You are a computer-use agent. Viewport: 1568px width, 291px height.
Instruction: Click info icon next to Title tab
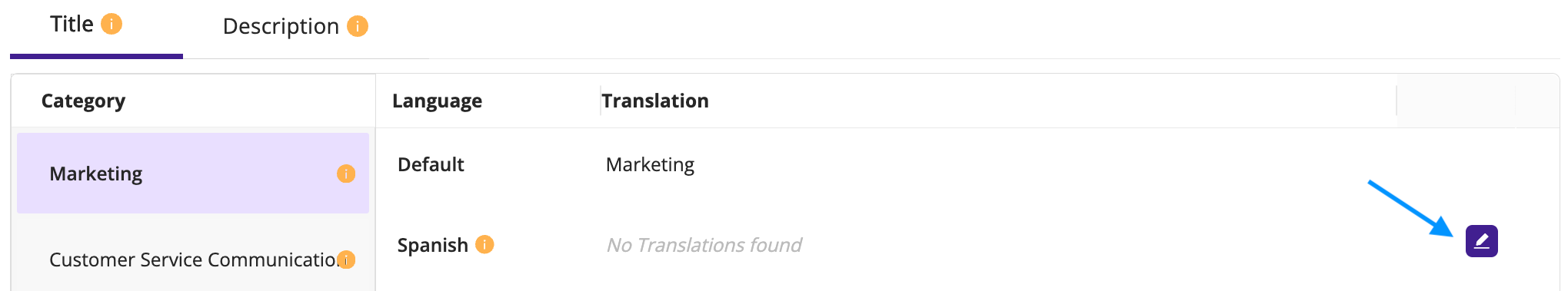tap(112, 25)
